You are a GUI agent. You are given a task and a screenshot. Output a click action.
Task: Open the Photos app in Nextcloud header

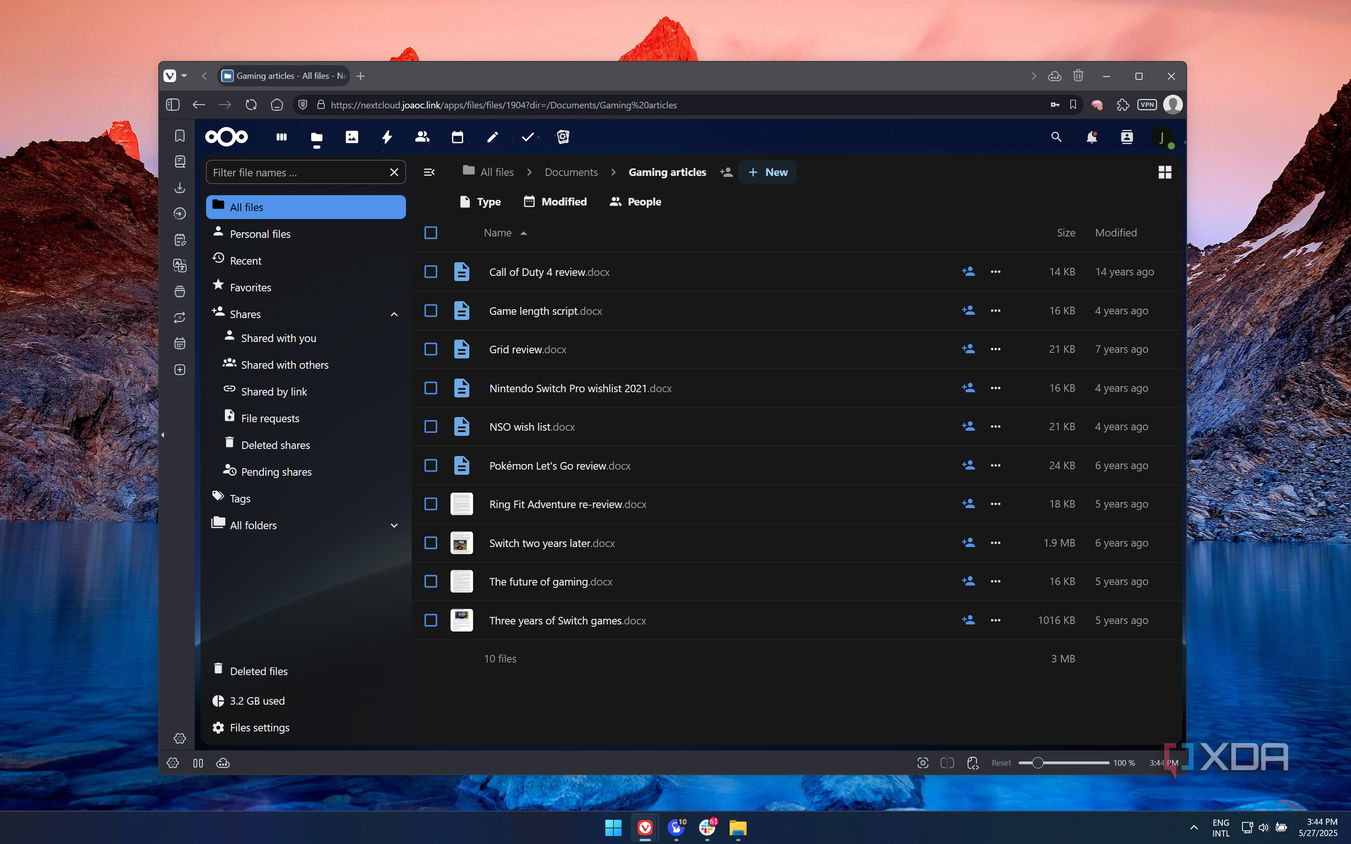click(352, 137)
